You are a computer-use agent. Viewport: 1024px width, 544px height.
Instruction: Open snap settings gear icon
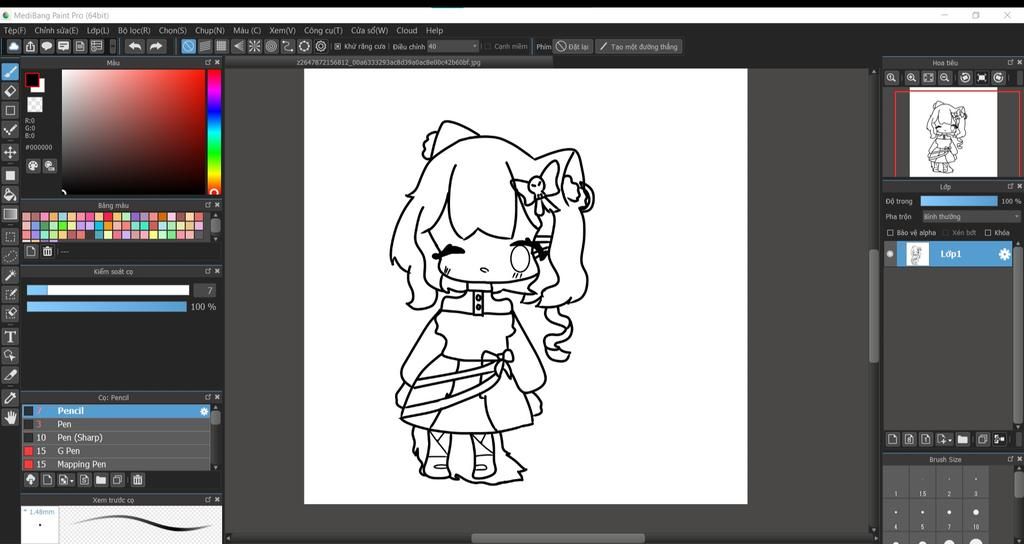(321, 46)
